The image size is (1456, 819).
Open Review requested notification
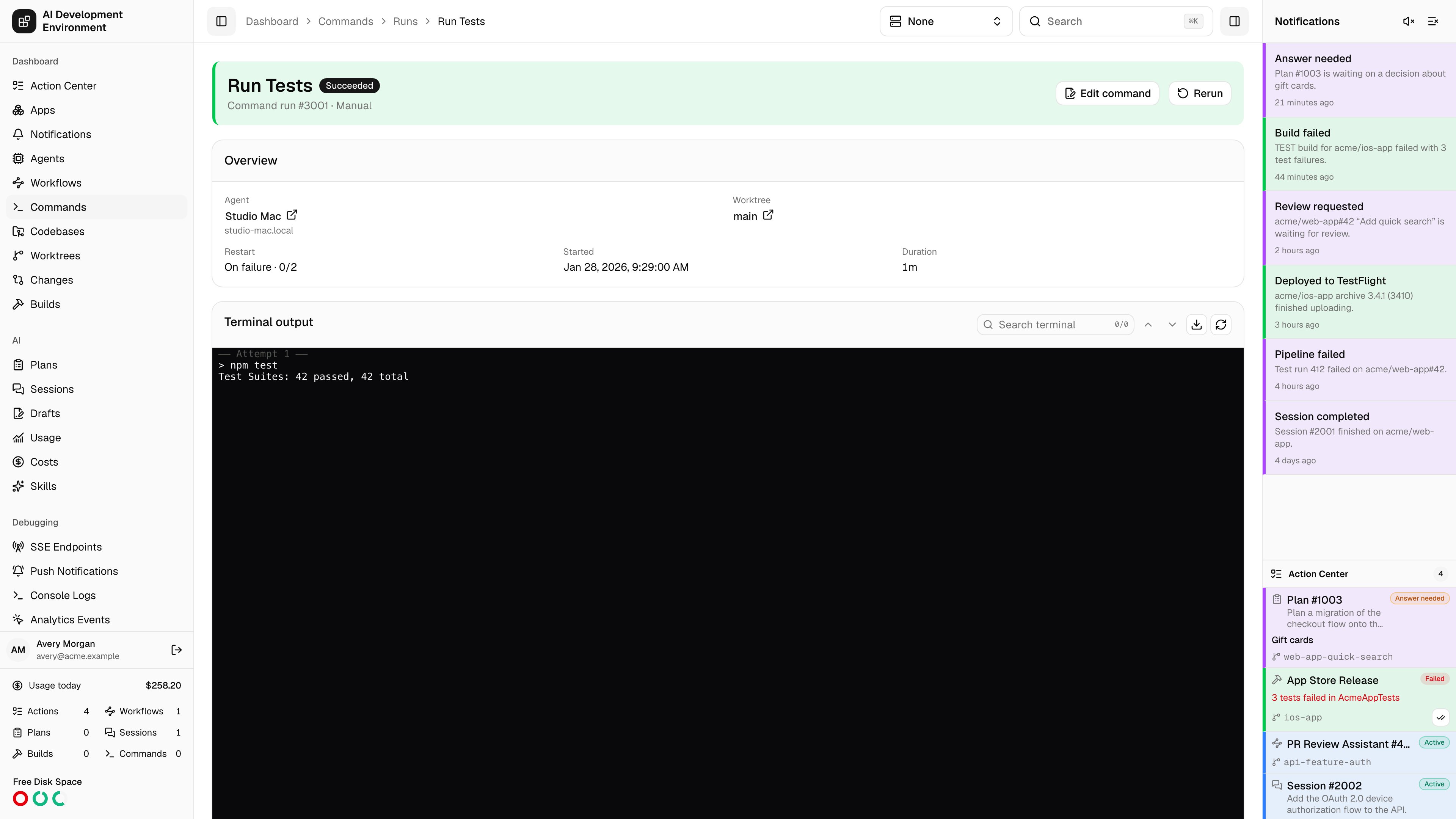click(x=1359, y=228)
